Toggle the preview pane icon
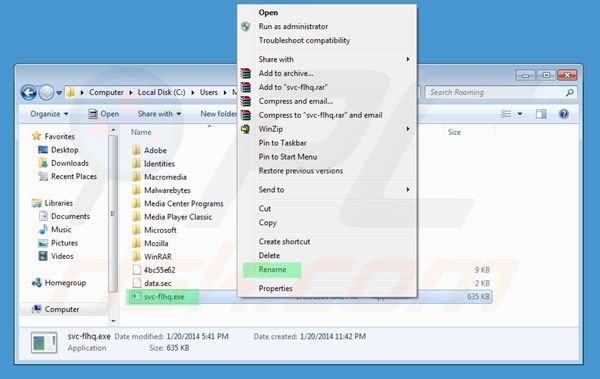 pos(541,114)
